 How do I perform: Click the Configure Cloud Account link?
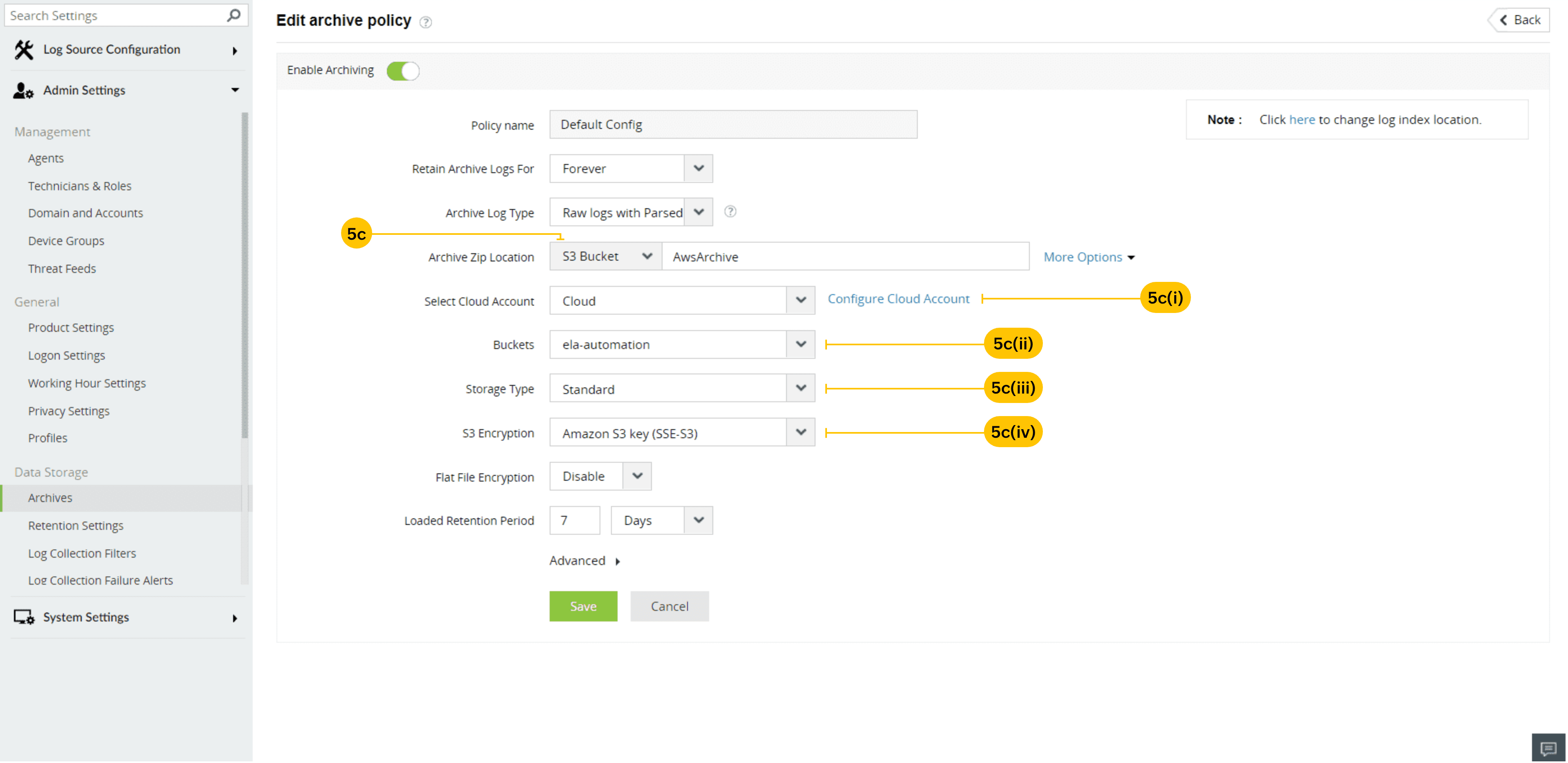(x=898, y=299)
